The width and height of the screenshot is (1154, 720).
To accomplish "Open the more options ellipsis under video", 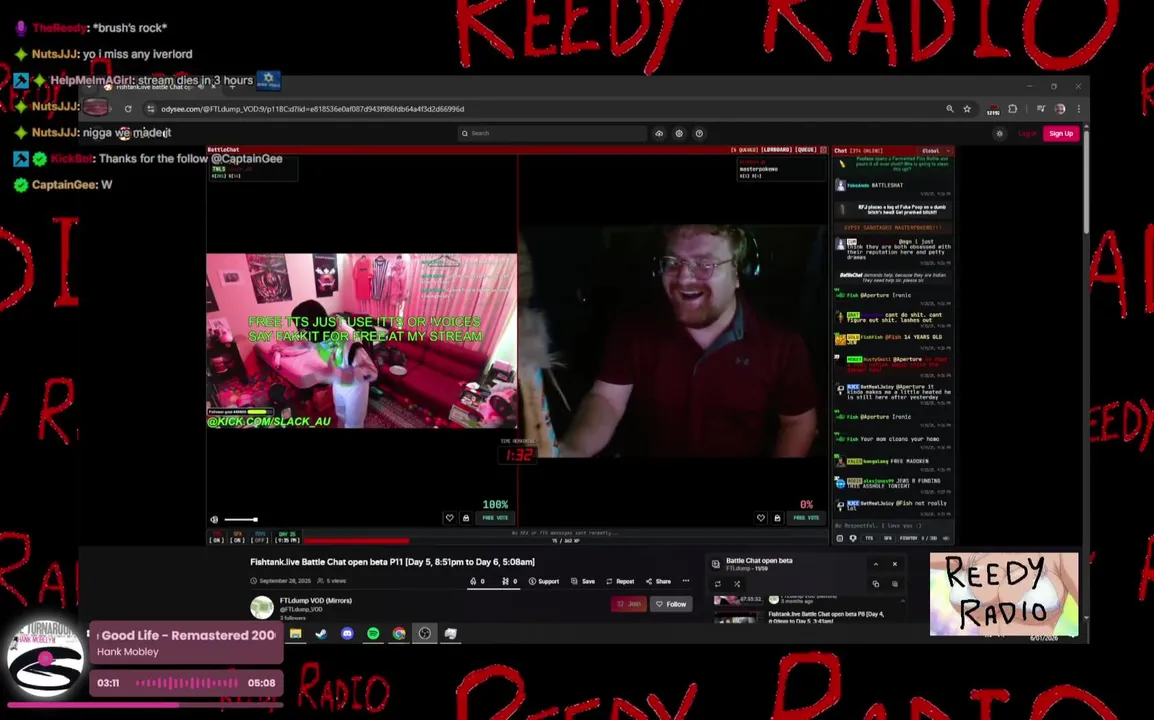I will (686, 581).
